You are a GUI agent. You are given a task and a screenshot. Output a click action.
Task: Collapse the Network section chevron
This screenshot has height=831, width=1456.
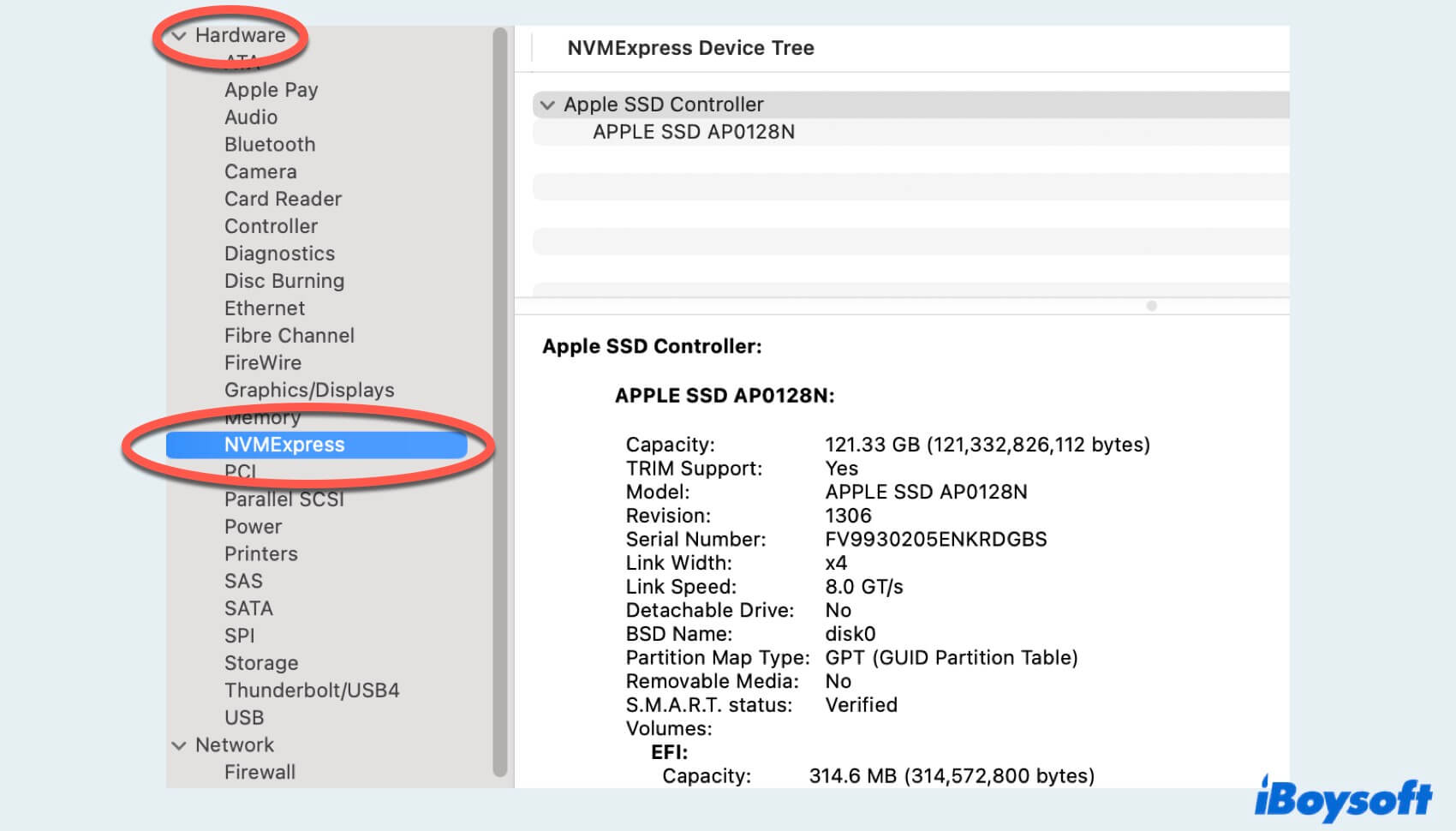point(179,745)
